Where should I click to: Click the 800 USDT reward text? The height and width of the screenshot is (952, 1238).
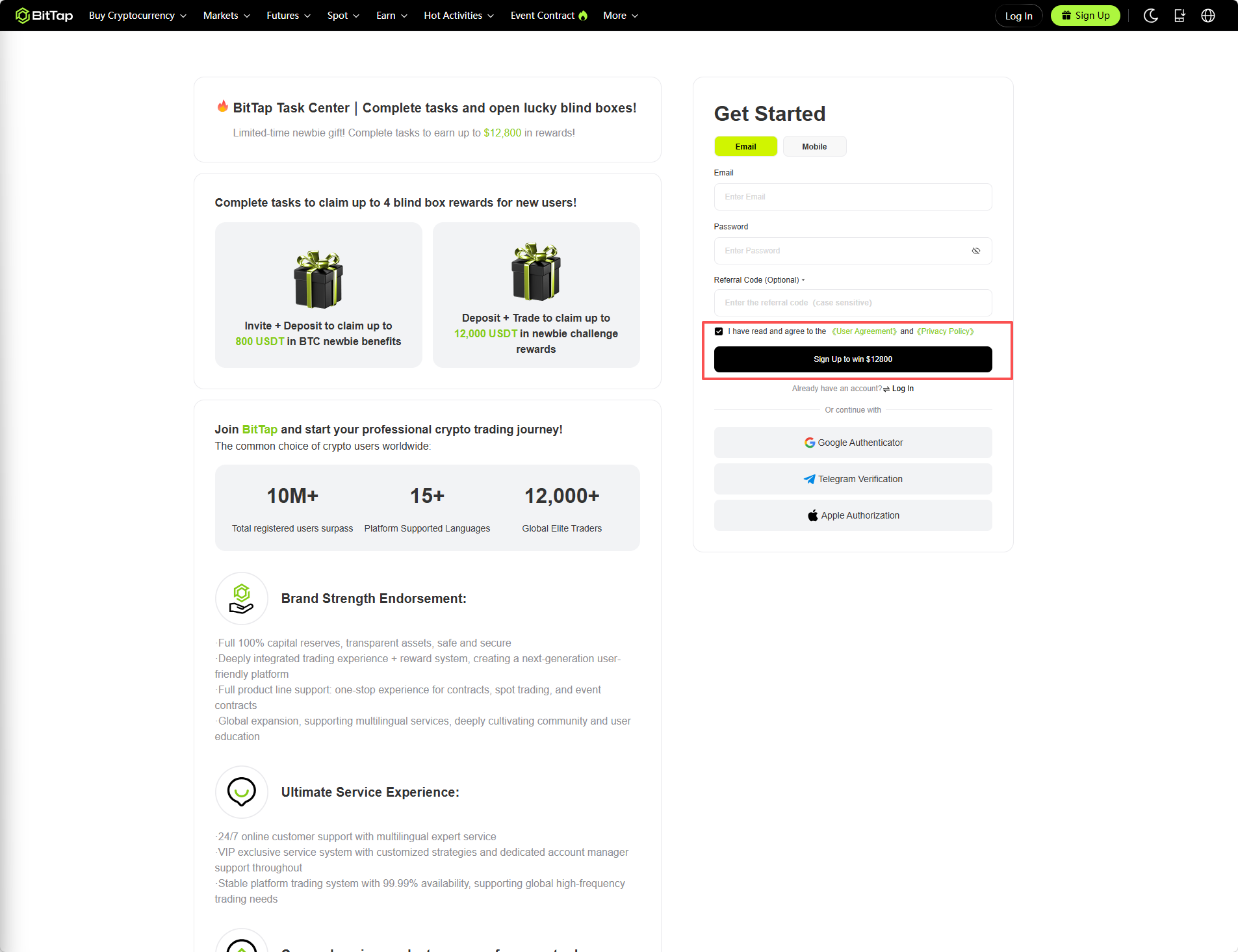coord(260,341)
